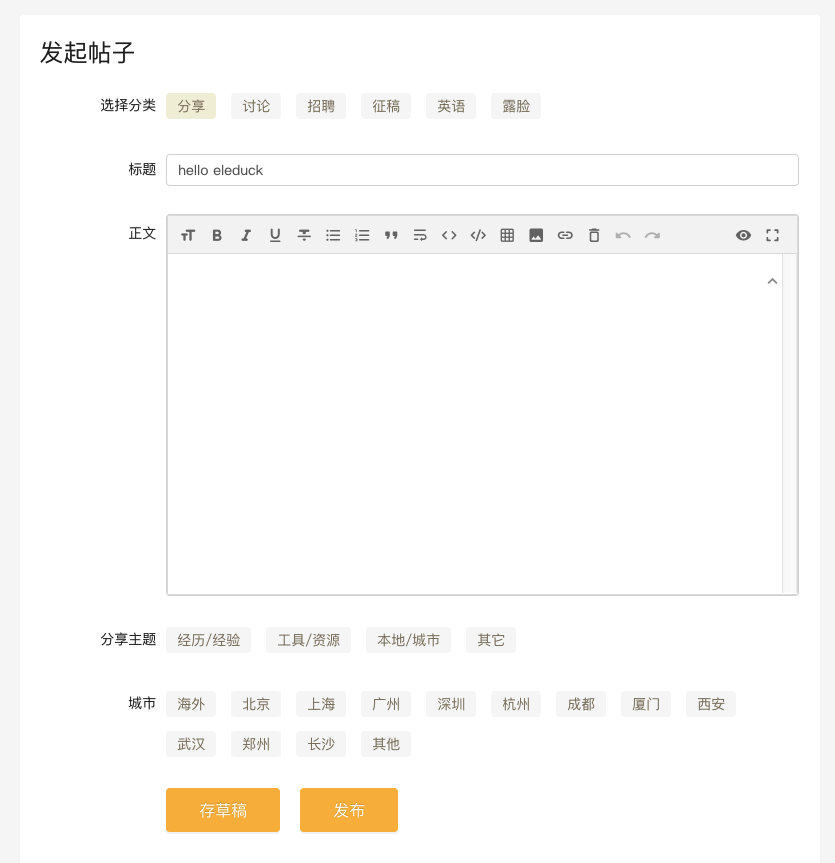Insert a numbered ordered list

[x=362, y=236]
